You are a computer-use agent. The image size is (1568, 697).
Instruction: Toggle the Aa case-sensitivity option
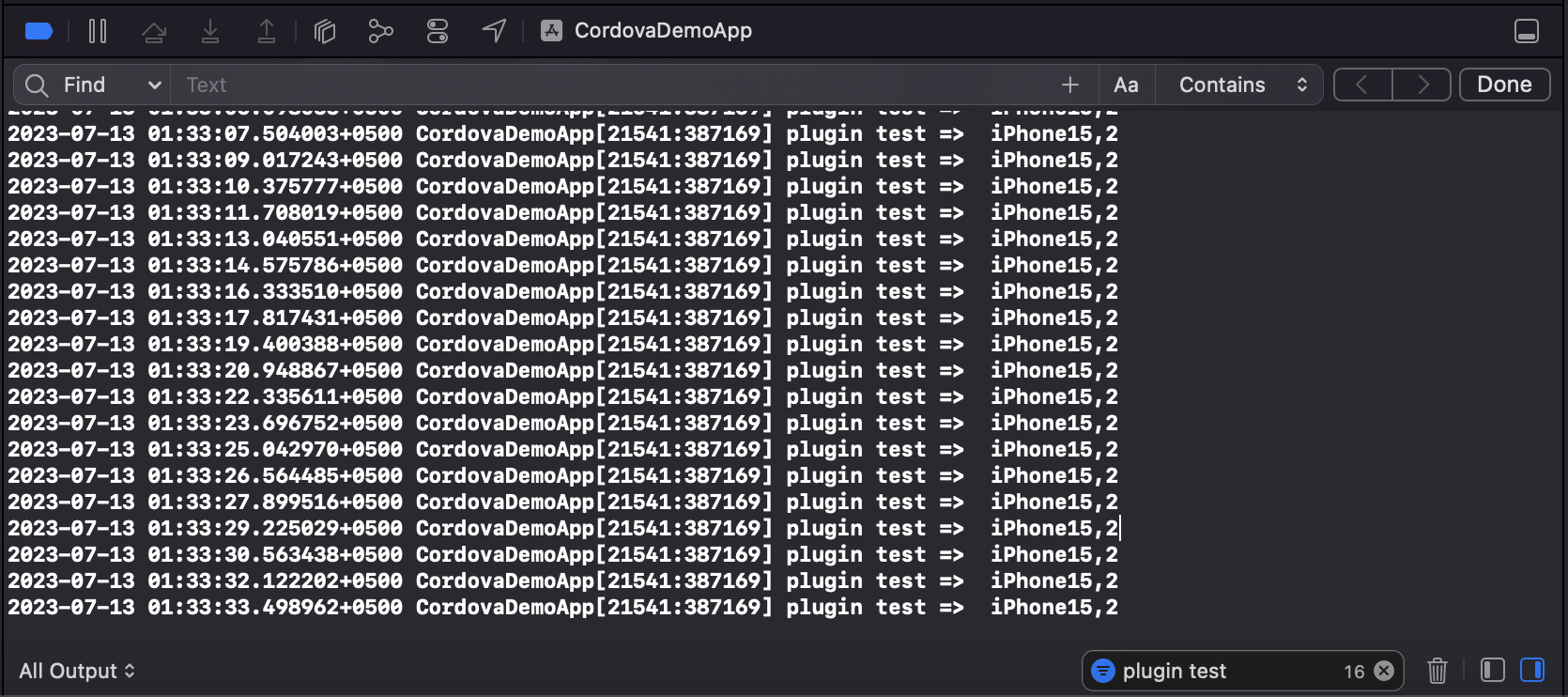point(1126,85)
